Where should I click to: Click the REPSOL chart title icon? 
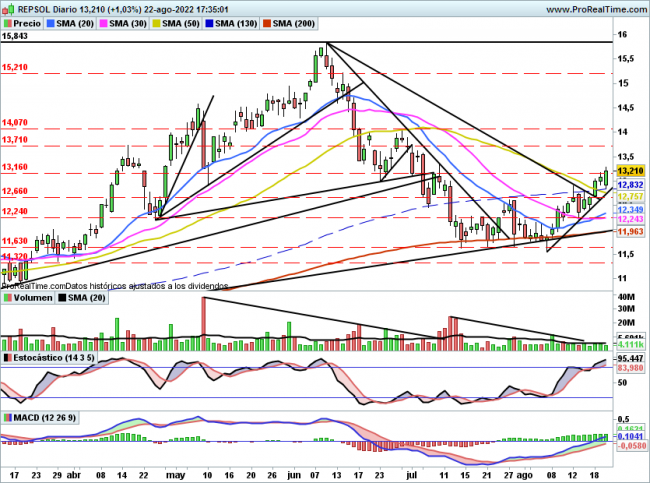coord(7,7)
